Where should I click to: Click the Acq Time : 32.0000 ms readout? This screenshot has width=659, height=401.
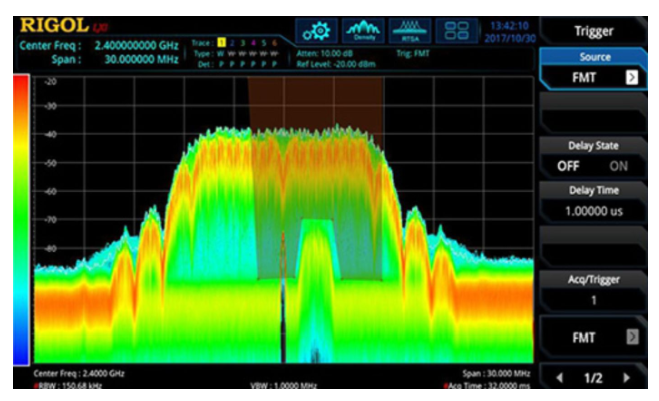coord(486,385)
